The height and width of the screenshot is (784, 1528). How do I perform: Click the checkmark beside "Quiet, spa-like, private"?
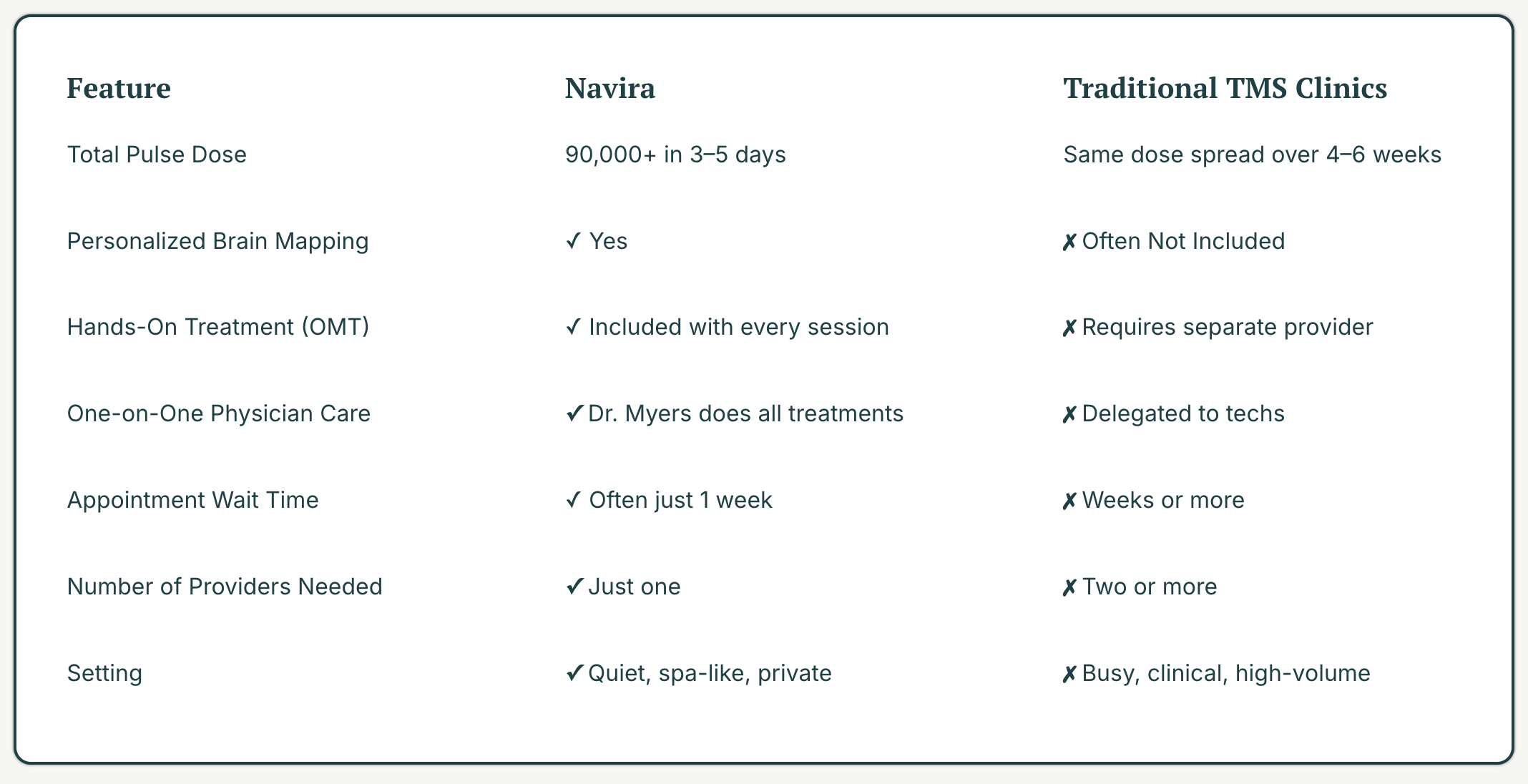tap(574, 673)
